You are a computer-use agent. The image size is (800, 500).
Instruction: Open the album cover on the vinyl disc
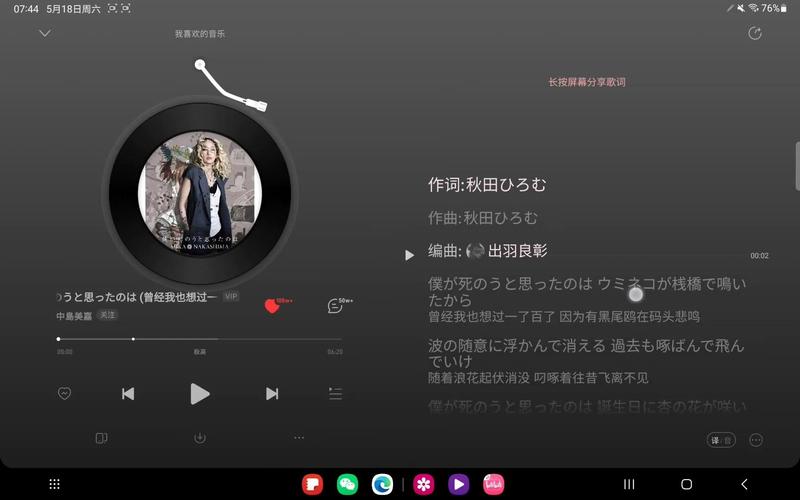click(200, 193)
